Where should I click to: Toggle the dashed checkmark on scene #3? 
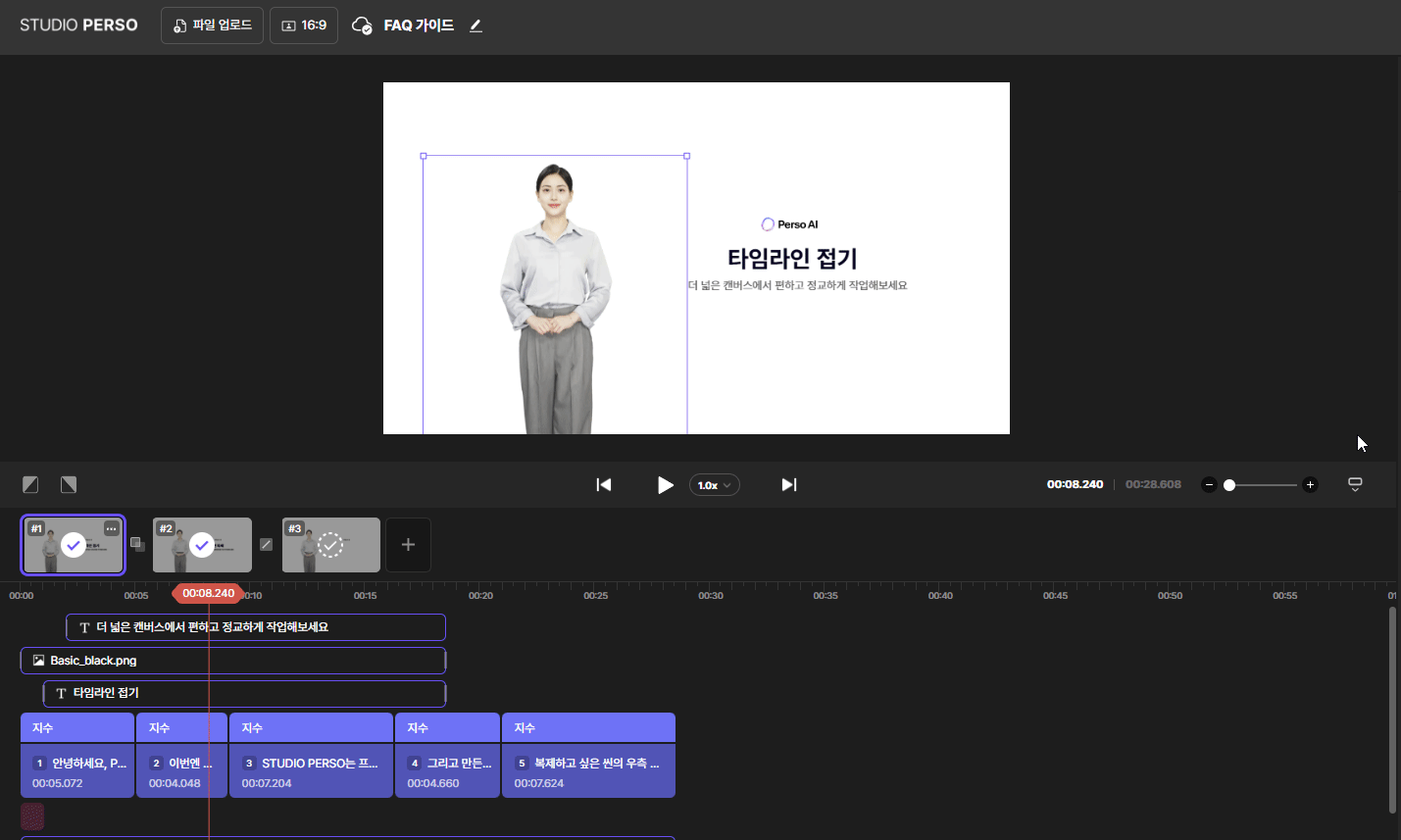coord(331,545)
